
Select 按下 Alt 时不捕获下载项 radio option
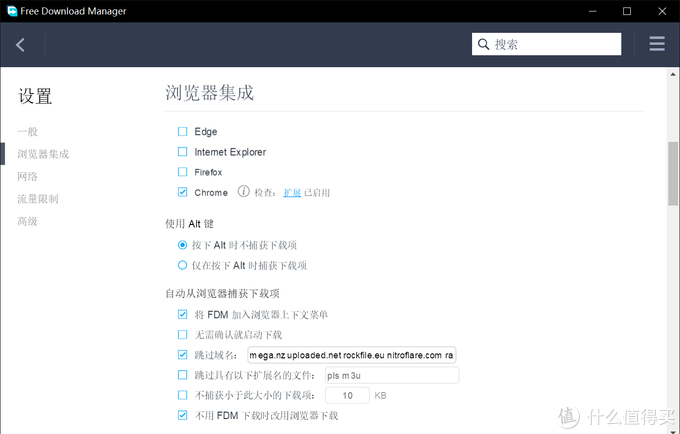click(x=182, y=245)
